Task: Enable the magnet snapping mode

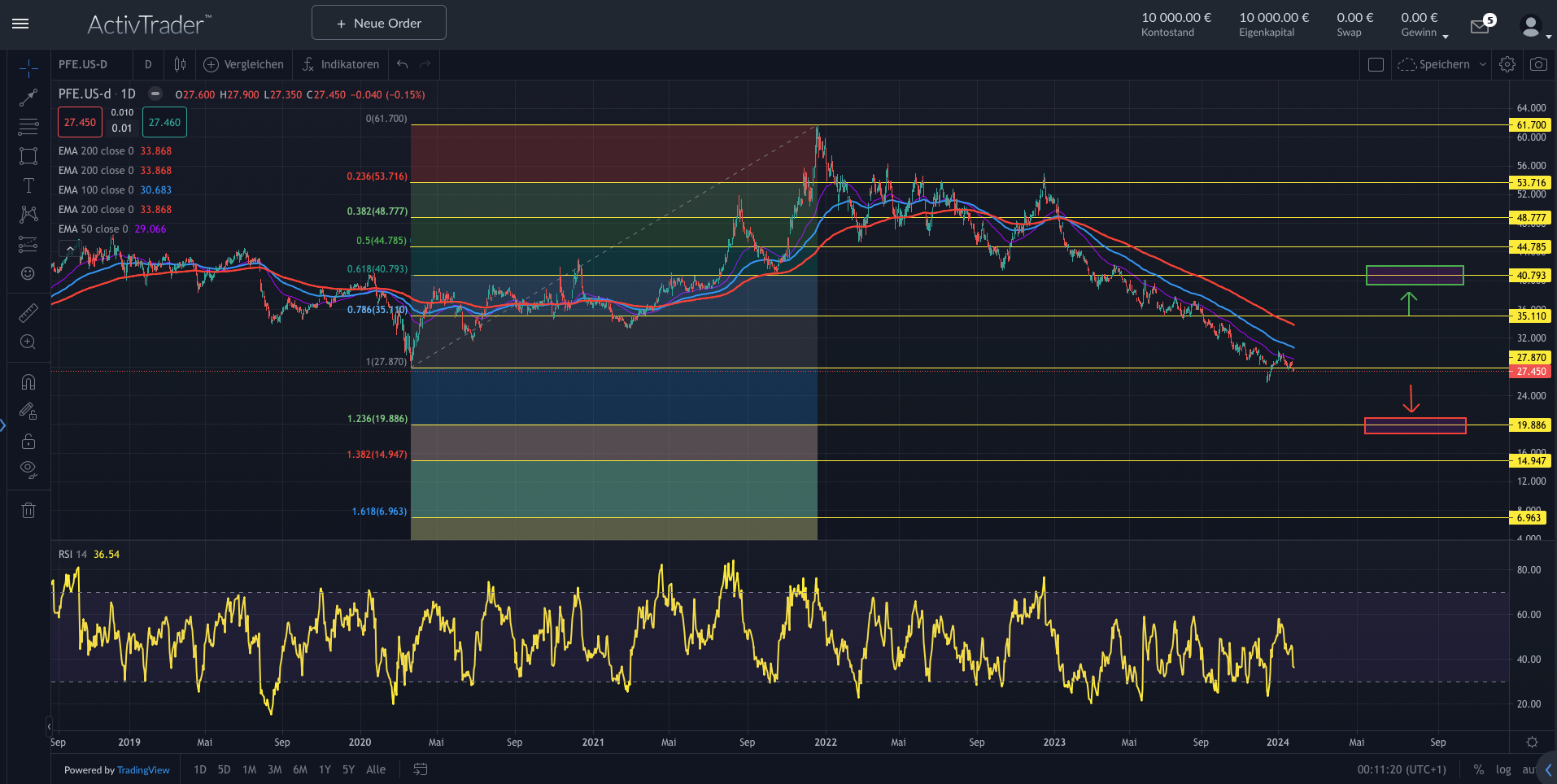Action: pyautogui.click(x=28, y=381)
